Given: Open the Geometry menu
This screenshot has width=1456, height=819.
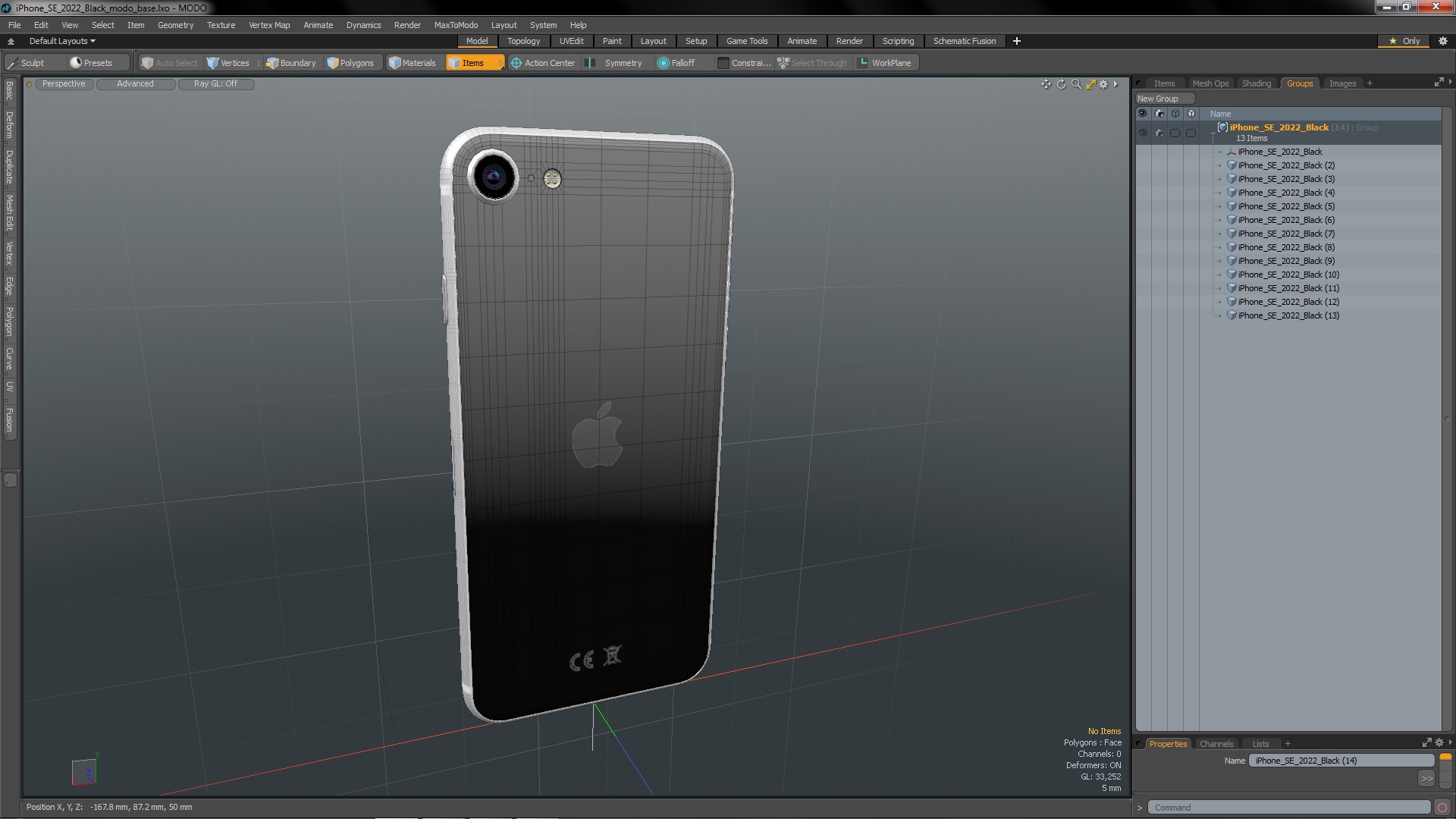Looking at the screenshot, I should (x=175, y=25).
